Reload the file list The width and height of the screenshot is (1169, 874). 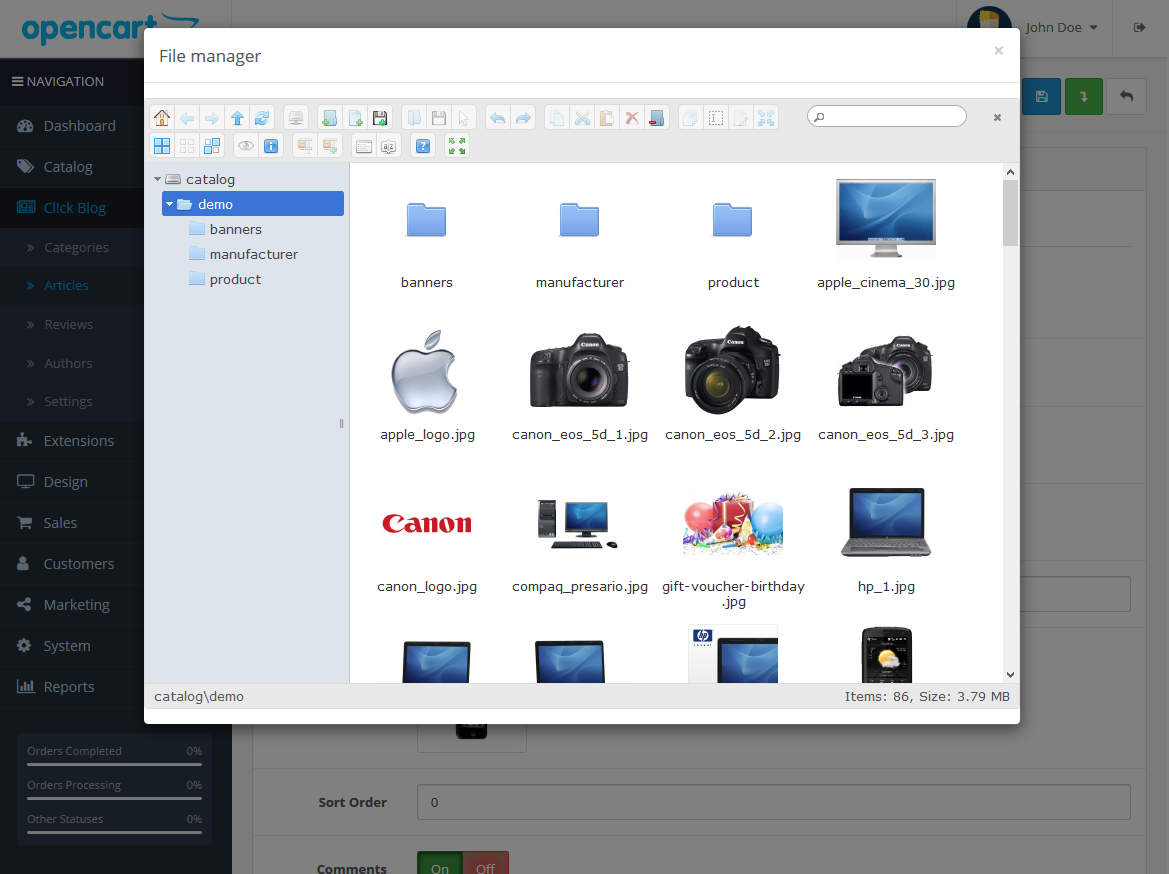[x=262, y=118]
